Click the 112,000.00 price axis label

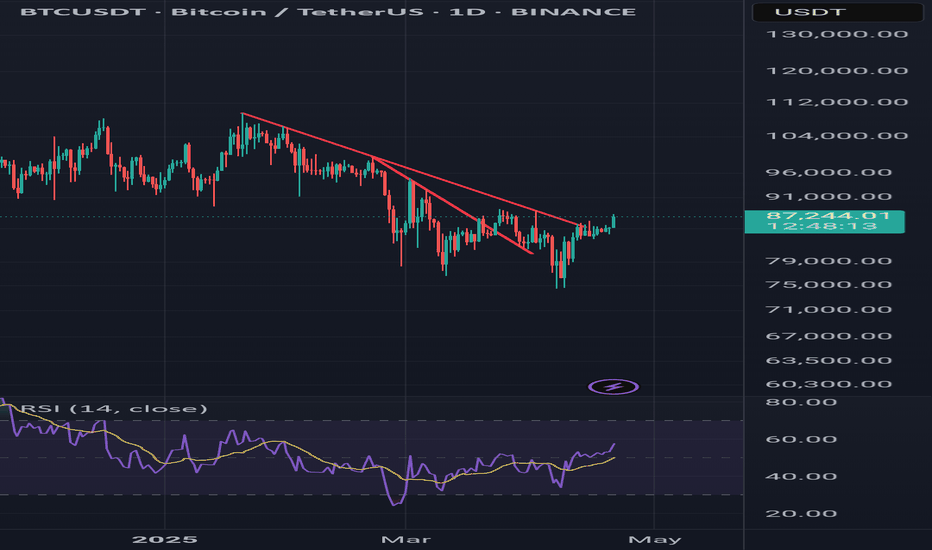coord(837,102)
